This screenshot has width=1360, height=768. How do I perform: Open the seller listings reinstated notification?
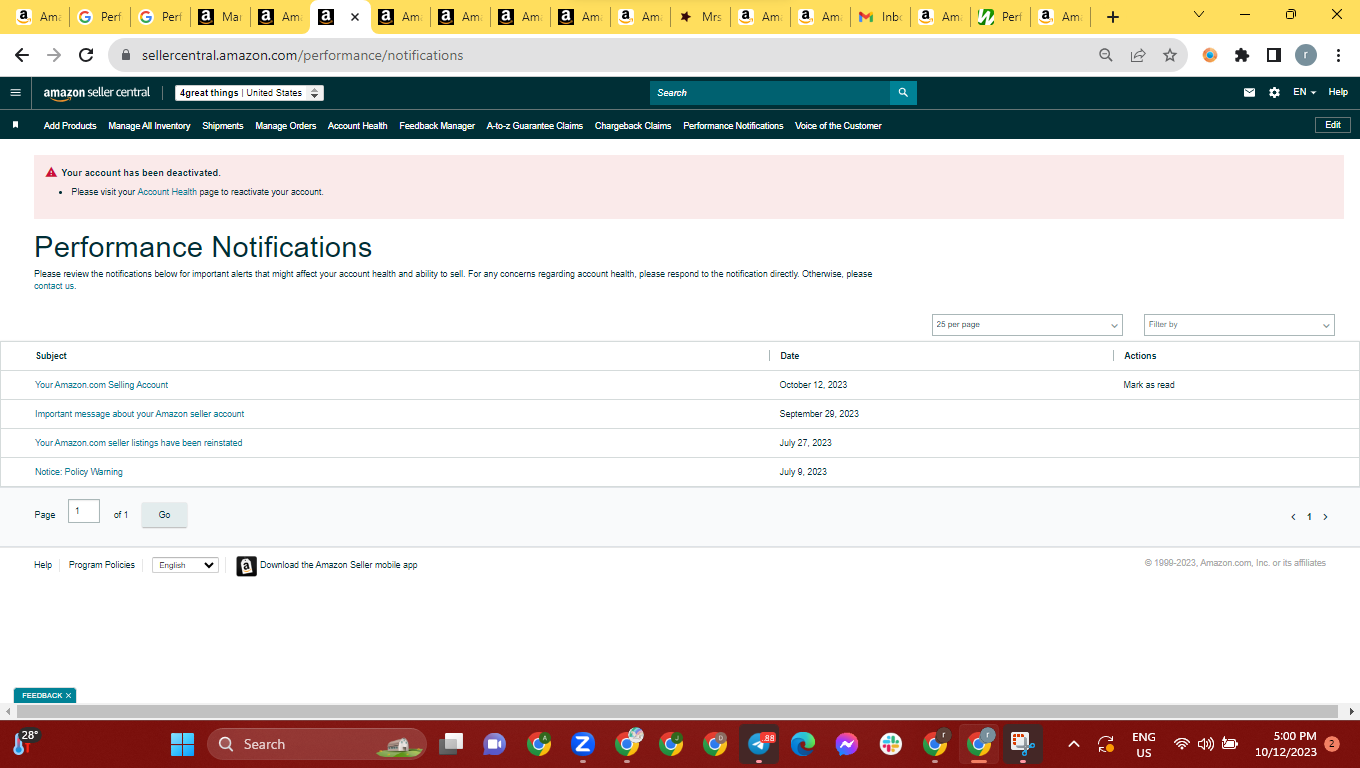[138, 443]
